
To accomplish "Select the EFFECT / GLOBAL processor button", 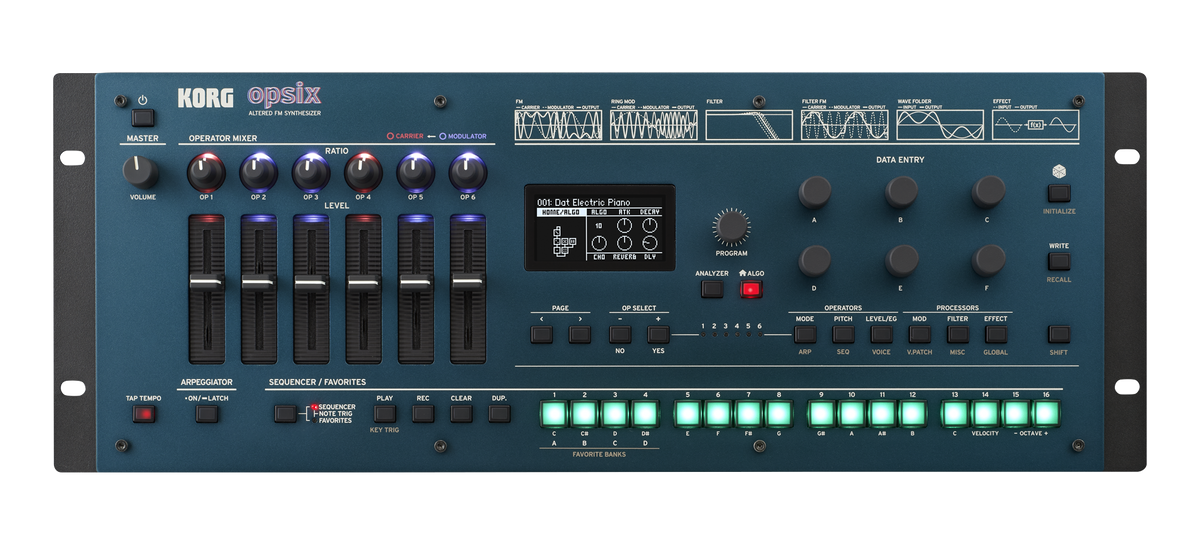I will pyautogui.click(x=996, y=334).
